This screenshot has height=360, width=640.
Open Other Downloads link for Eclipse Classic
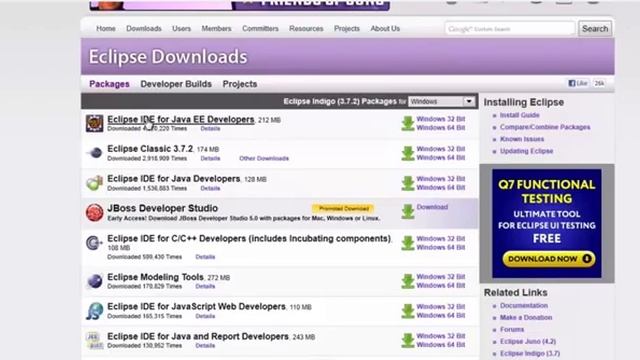tap(264, 158)
